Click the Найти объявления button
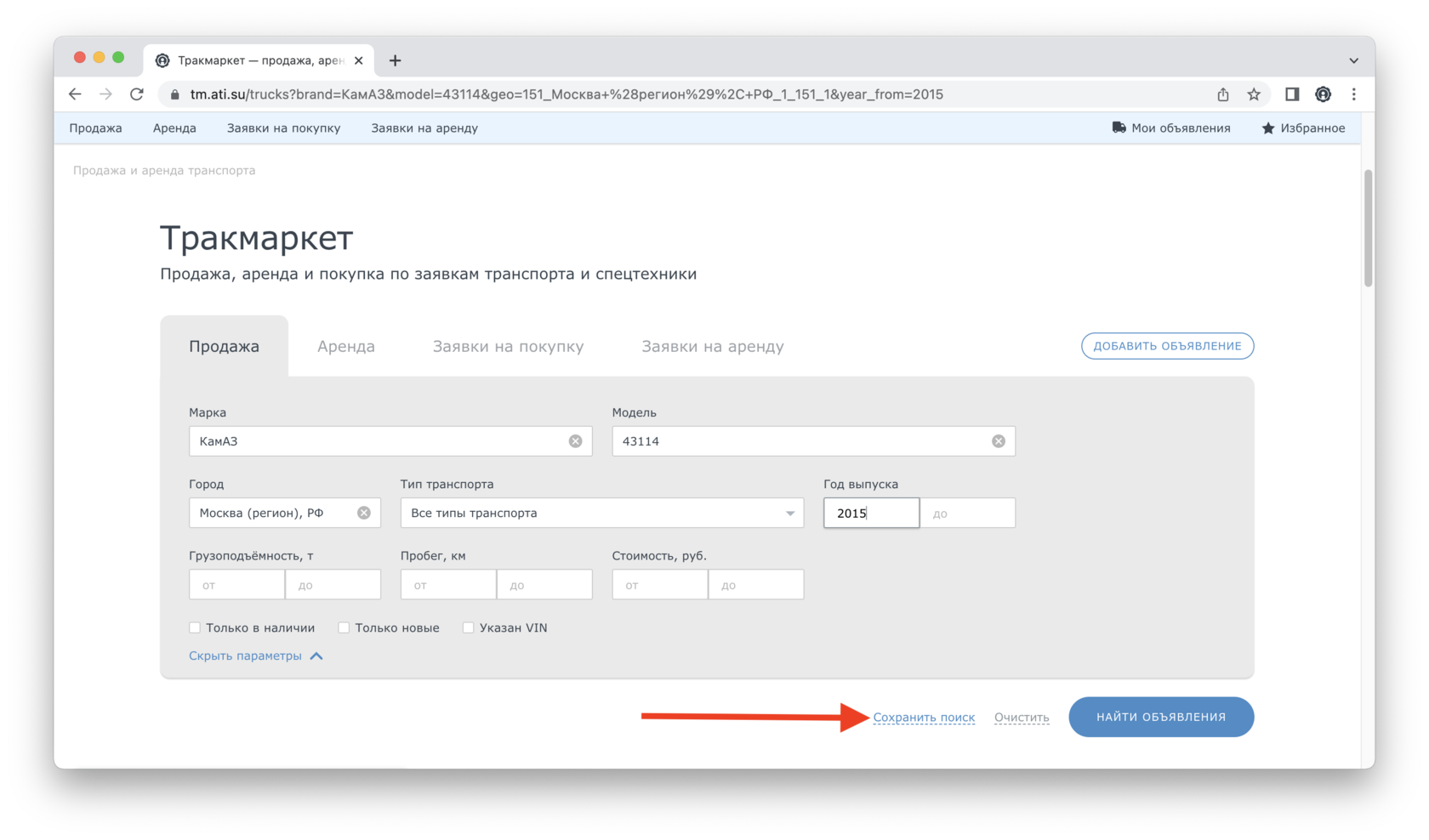1429x840 pixels. 1161,717
